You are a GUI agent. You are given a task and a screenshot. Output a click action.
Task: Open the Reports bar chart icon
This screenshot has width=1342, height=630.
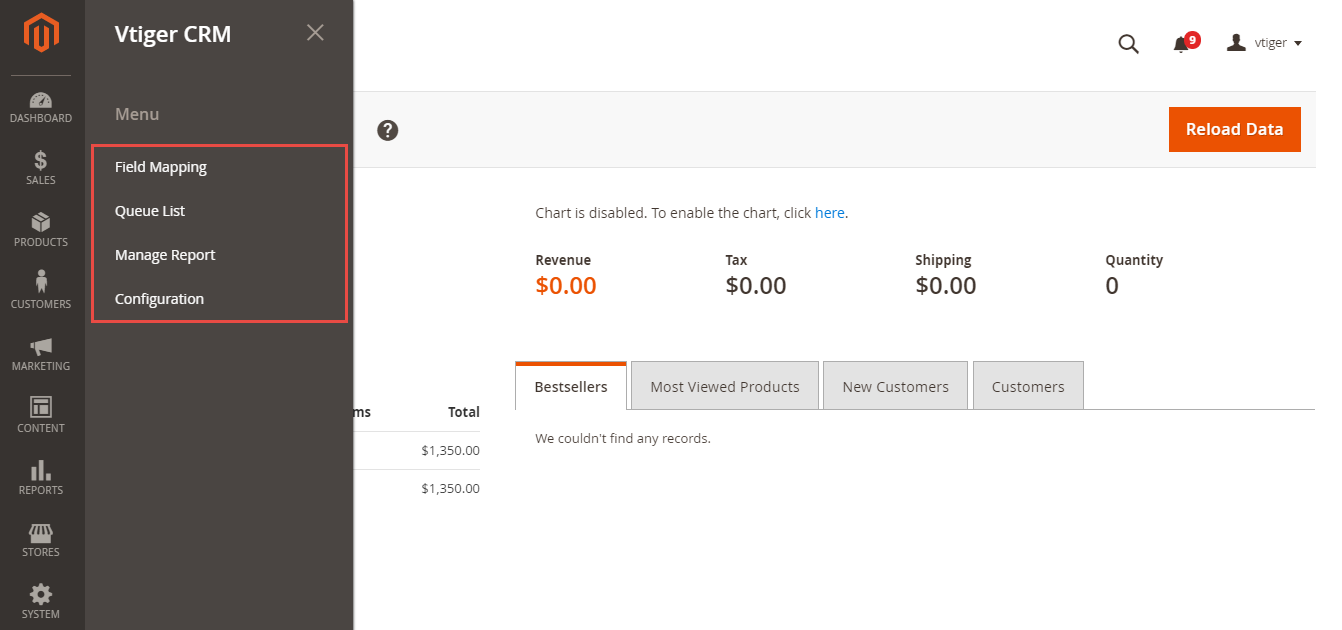pos(41,470)
